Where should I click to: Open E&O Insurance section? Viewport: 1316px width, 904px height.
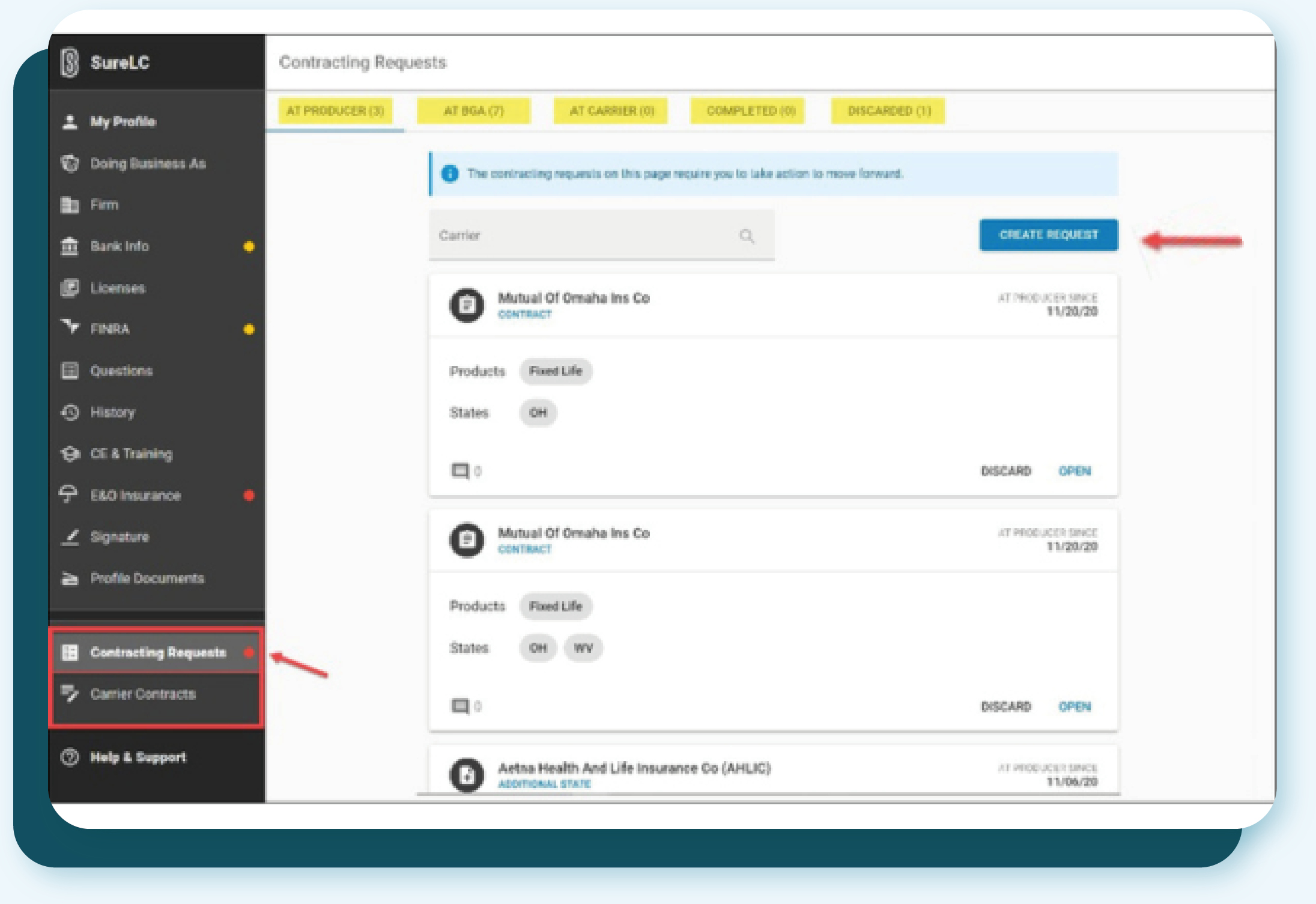157,495
